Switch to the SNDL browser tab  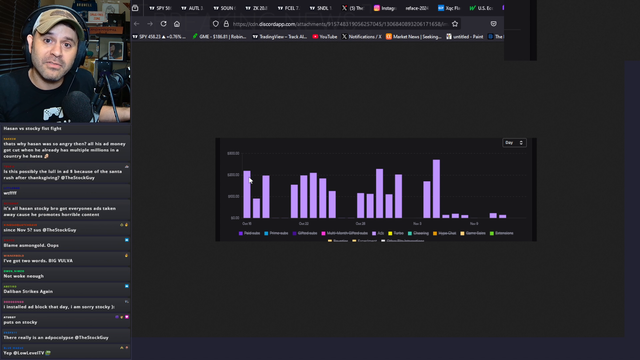(x=321, y=8)
